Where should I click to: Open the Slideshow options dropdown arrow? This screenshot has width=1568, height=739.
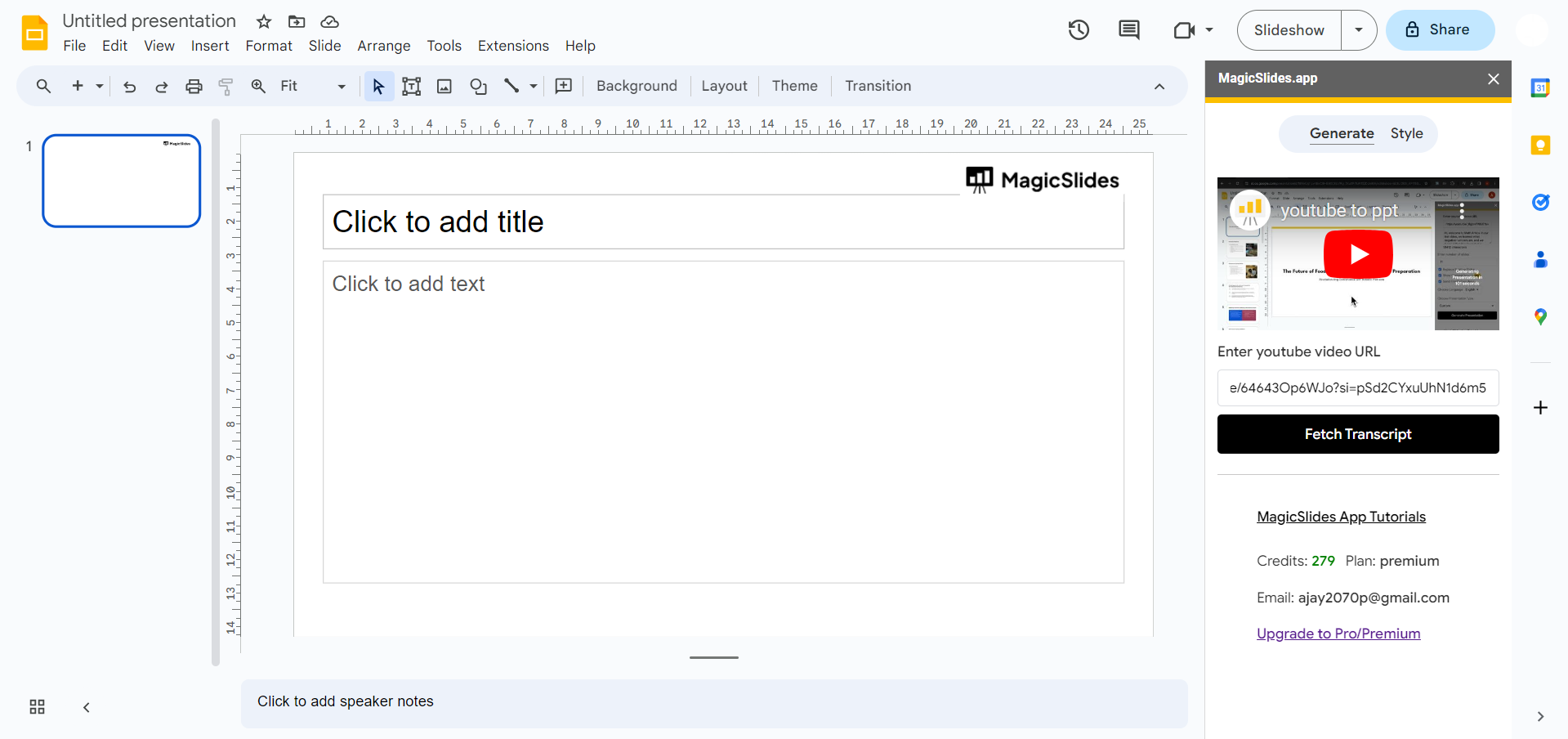1359,30
